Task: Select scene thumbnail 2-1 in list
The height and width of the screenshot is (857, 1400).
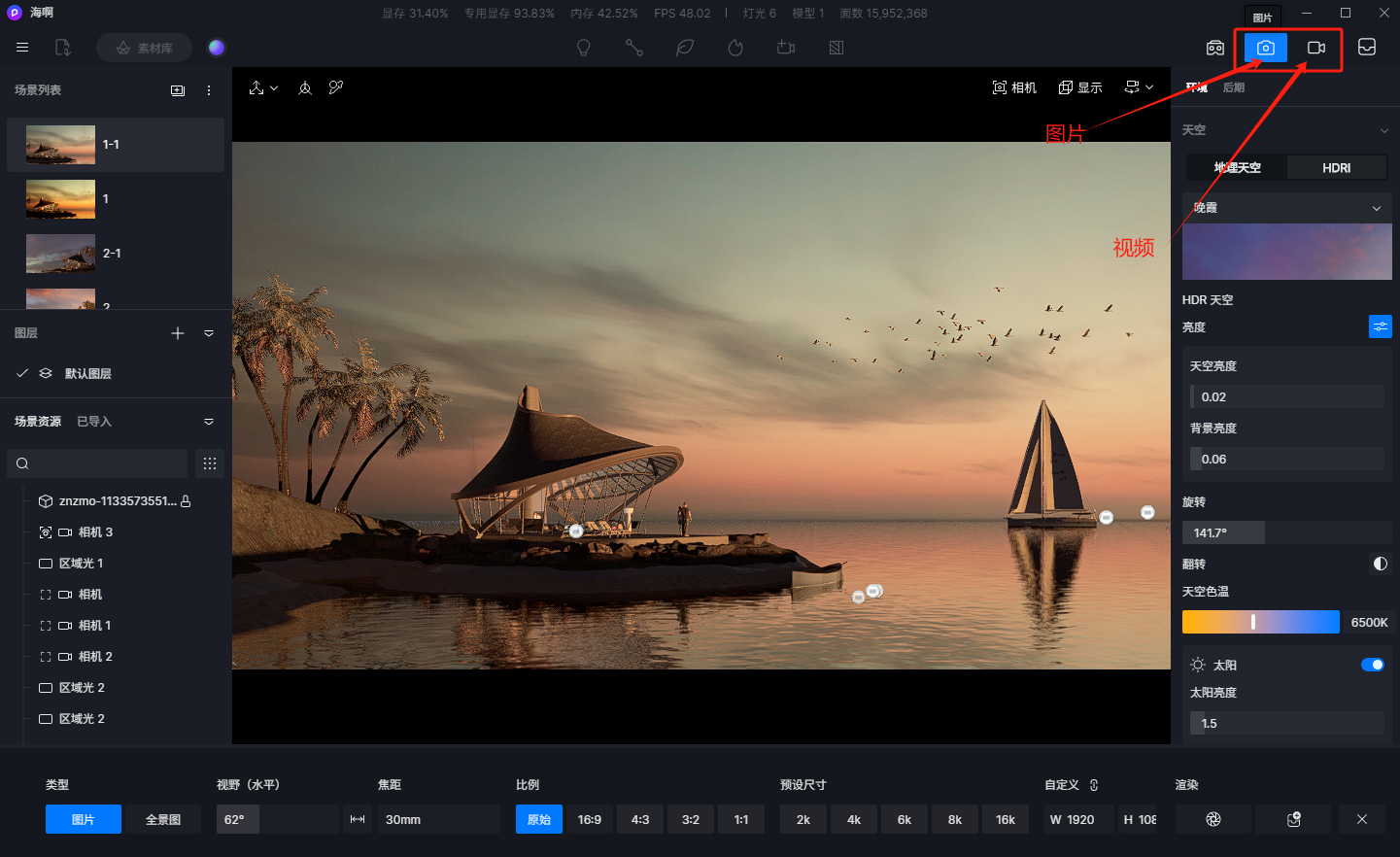Action: point(60,253)
